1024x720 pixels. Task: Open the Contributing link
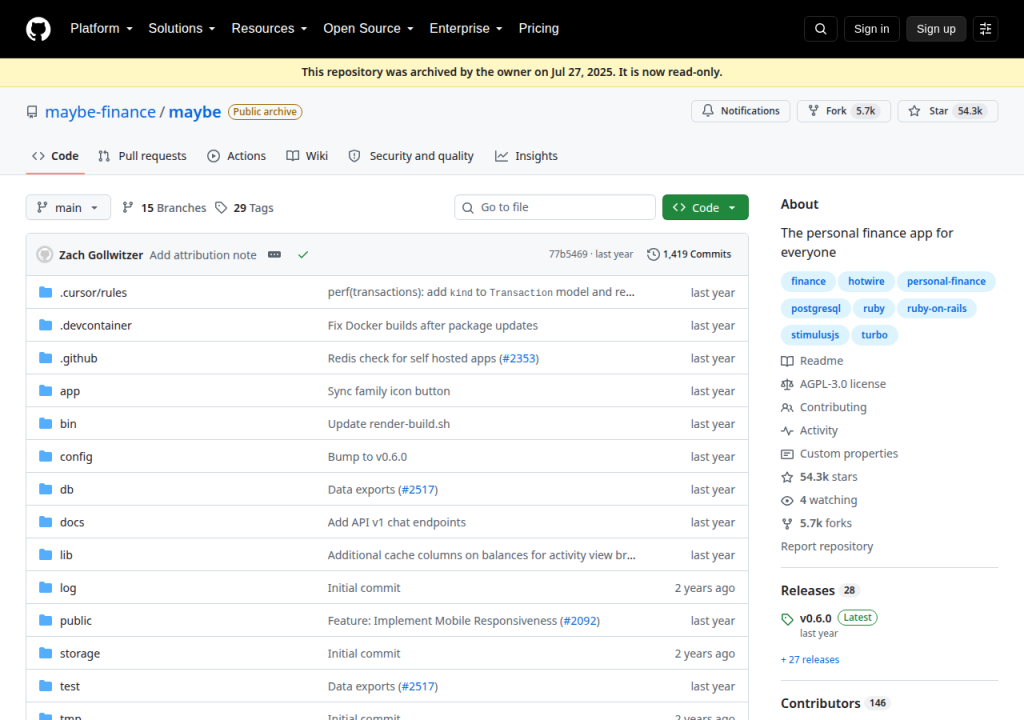824,407
